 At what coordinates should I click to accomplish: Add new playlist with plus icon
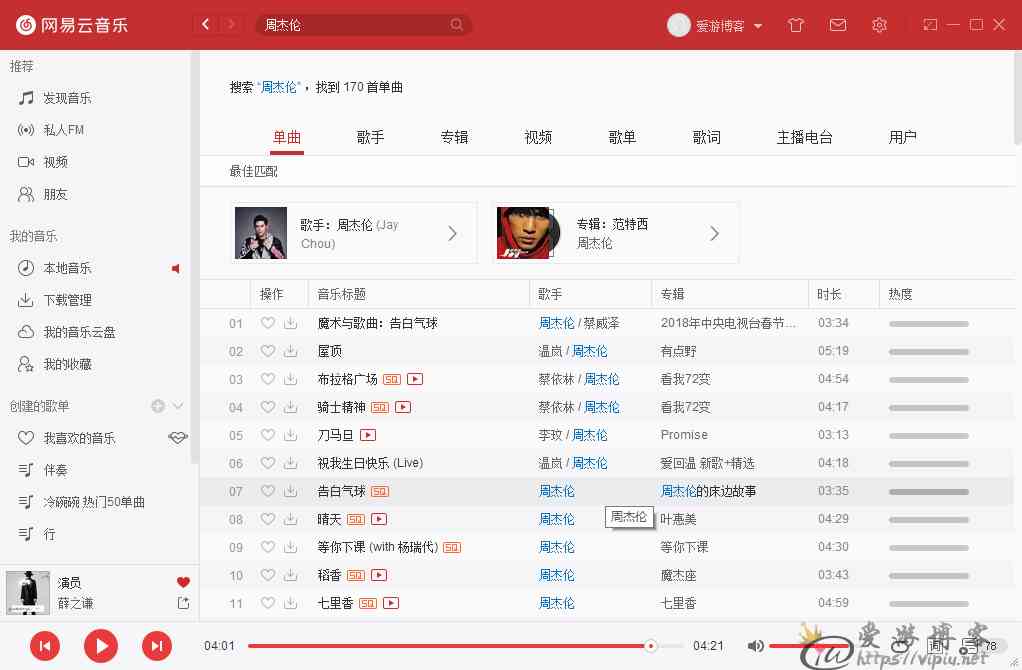(x=158, y=406)
